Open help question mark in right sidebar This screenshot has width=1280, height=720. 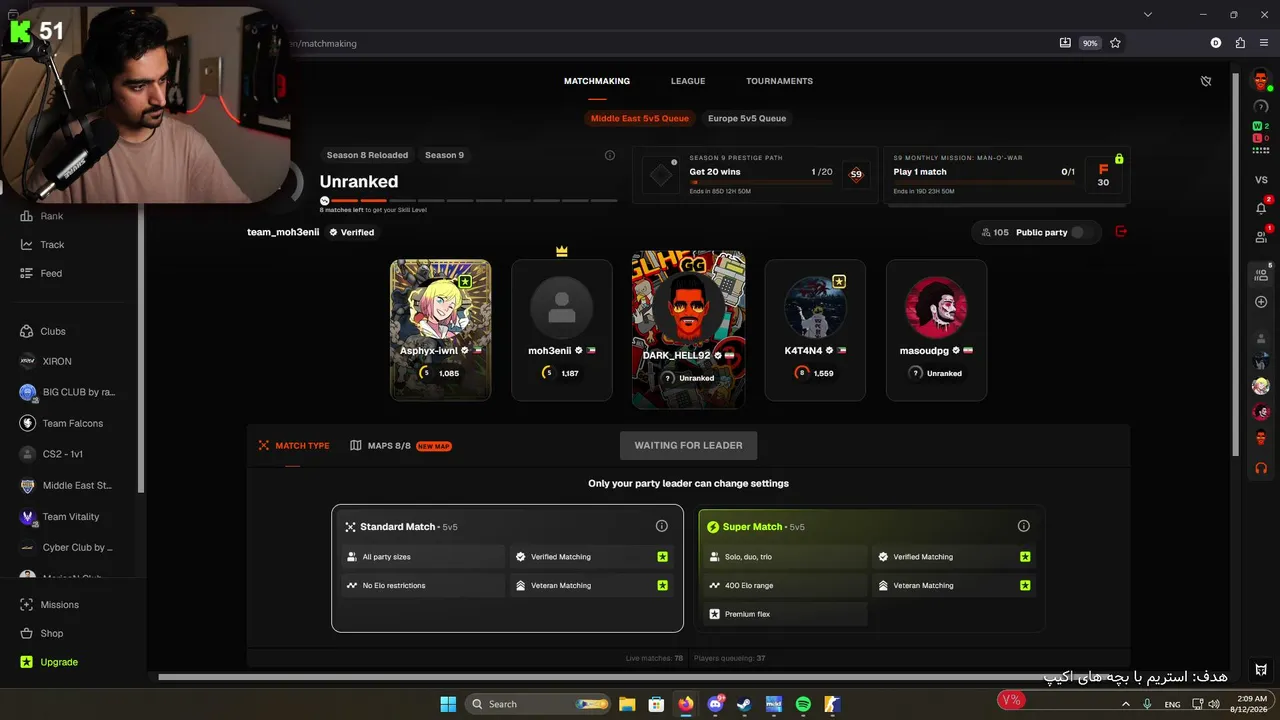(x=1261, y=106)
